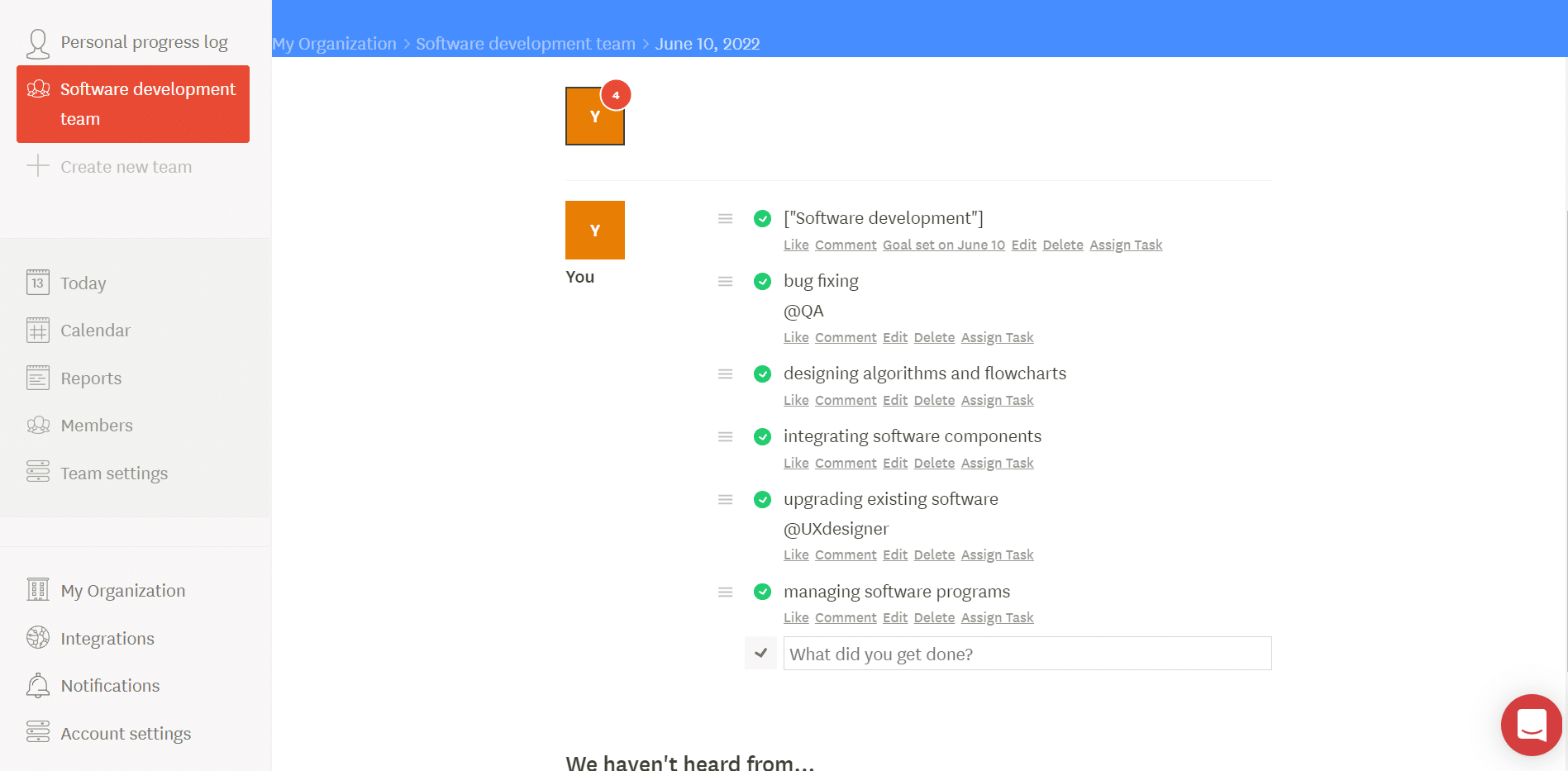Click Account settings icon in sidebar
The image size is (1568, 771).
[37, 732]
